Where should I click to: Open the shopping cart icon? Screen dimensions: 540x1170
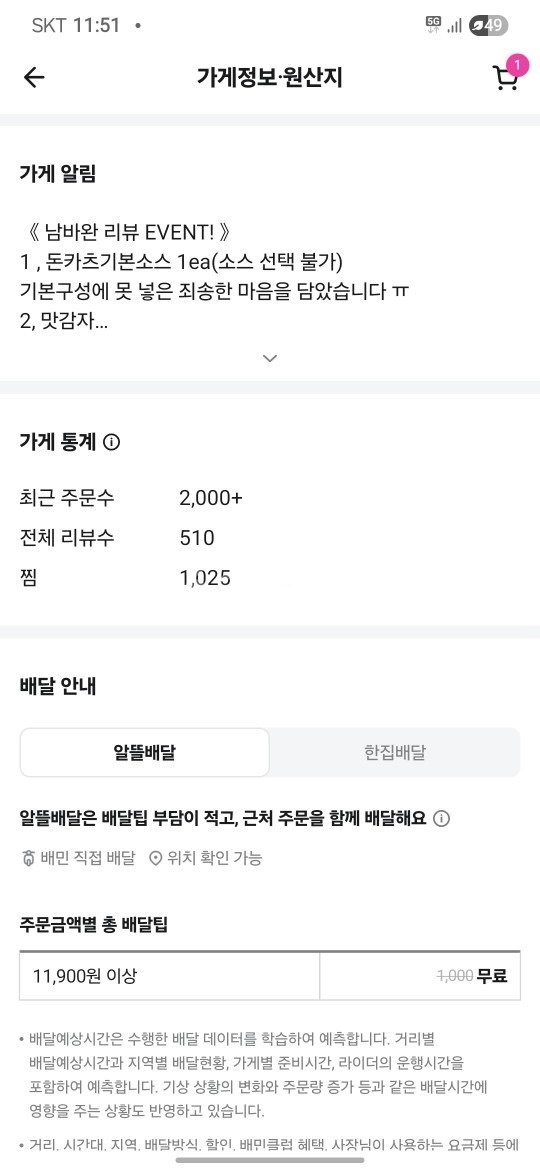505,79
